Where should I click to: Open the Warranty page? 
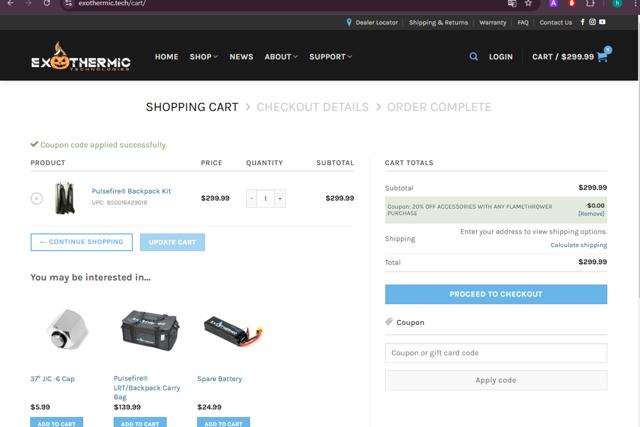pos(493,22)
